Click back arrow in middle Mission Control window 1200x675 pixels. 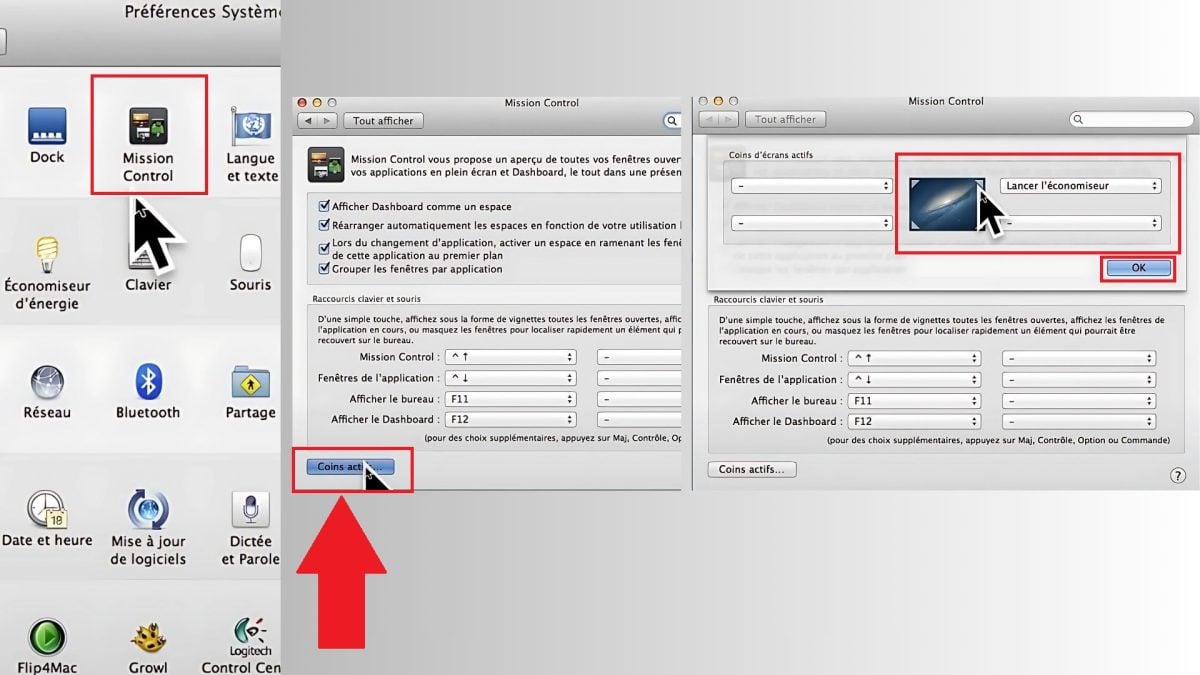[308, 121]
